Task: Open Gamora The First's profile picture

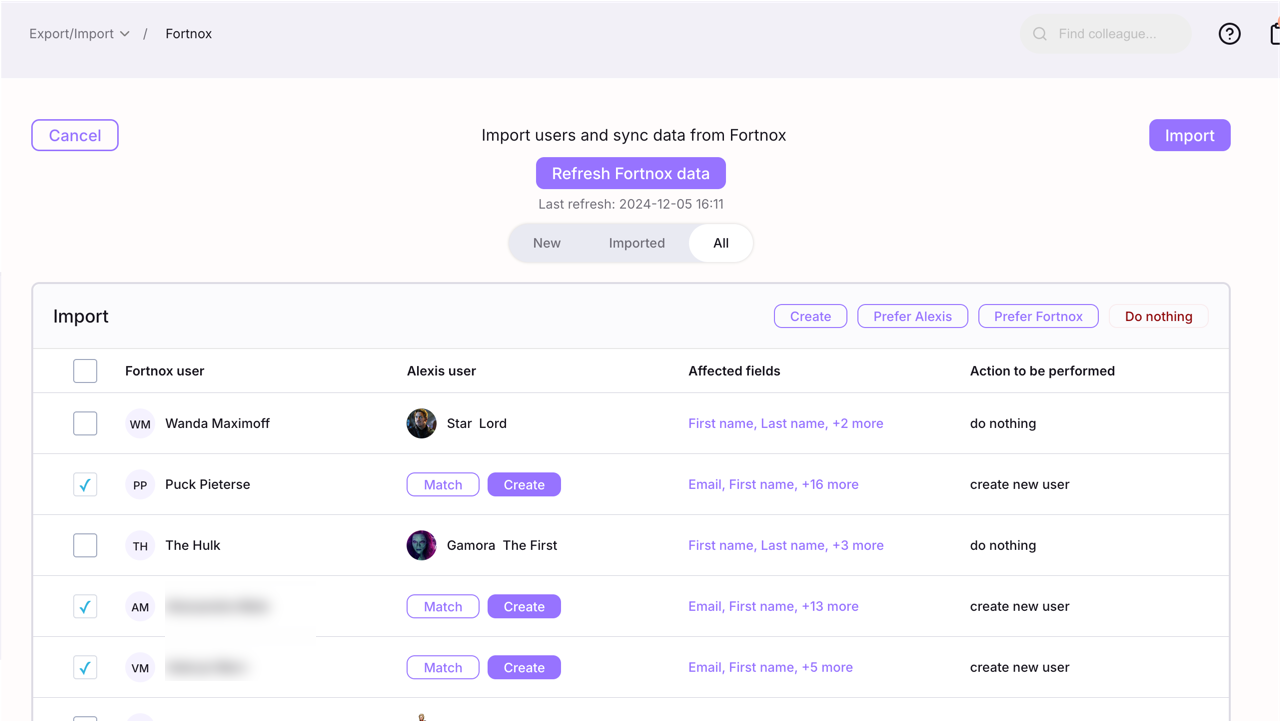Action: [422, 546]
